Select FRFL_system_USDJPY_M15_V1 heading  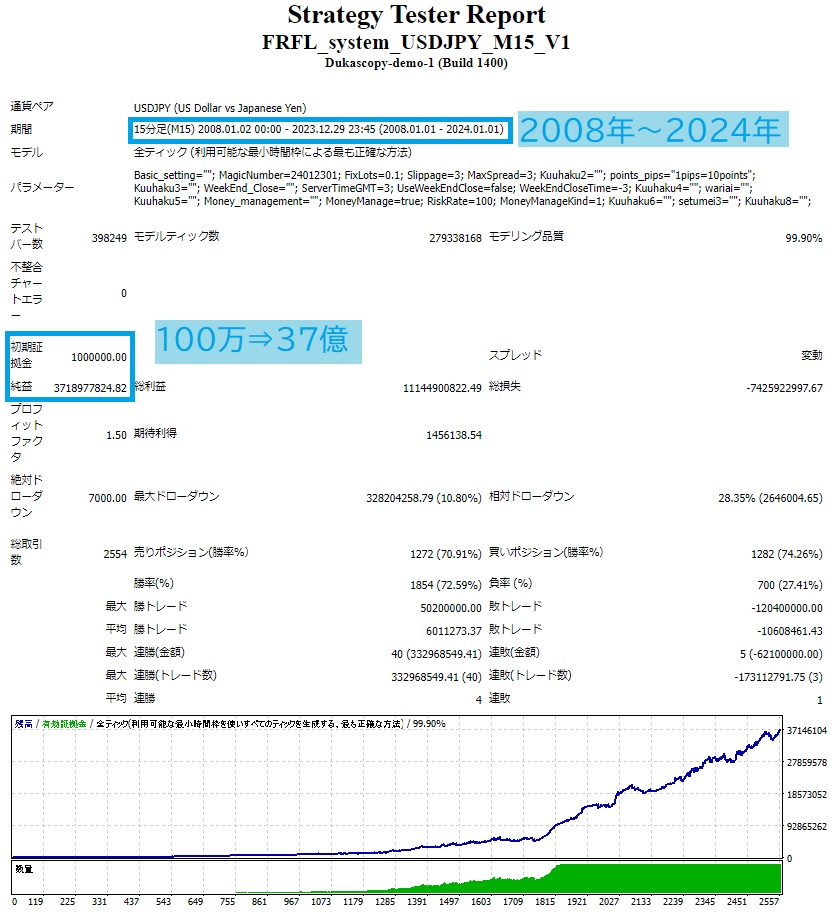(x=416, y=42)
